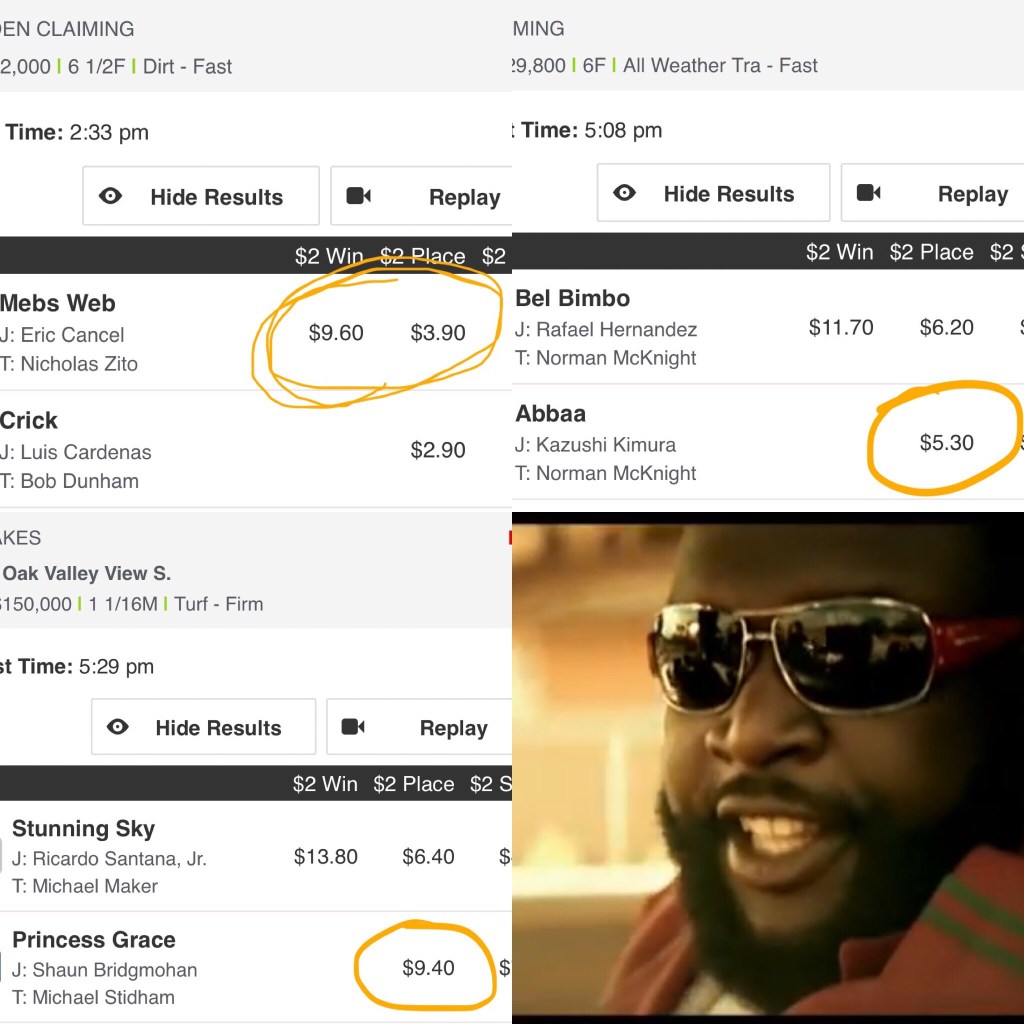1024x1024 pixels.
Task: Select horse Stunning Sky
Action: 84,828
